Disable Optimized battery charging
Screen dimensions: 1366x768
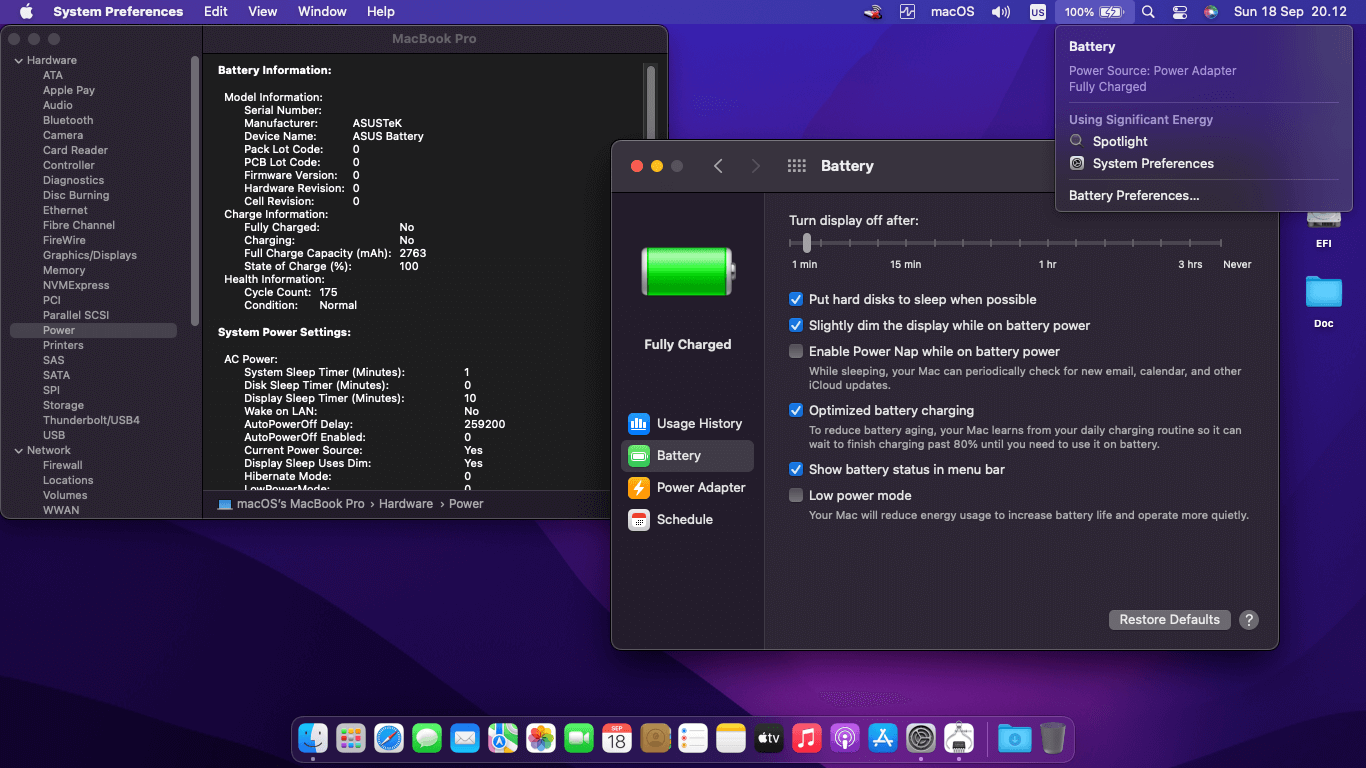coord(796,410)
